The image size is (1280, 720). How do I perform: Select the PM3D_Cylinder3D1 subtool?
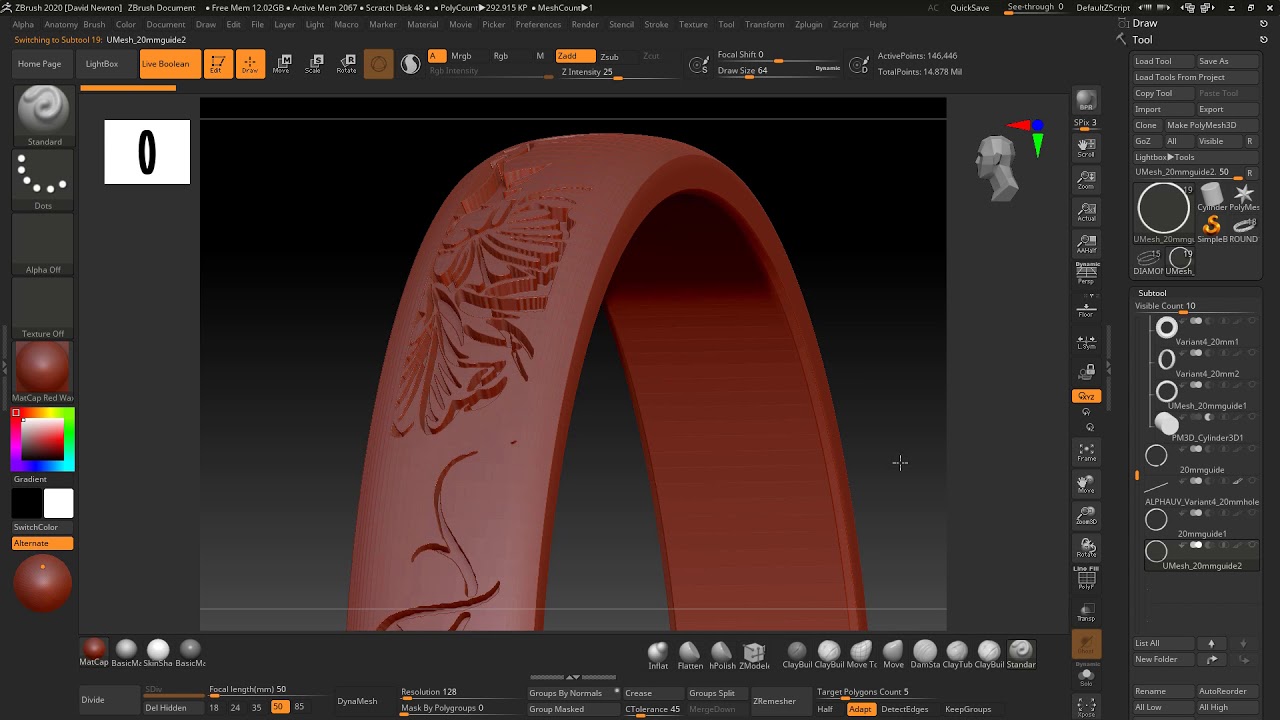tap(1201, 428)
